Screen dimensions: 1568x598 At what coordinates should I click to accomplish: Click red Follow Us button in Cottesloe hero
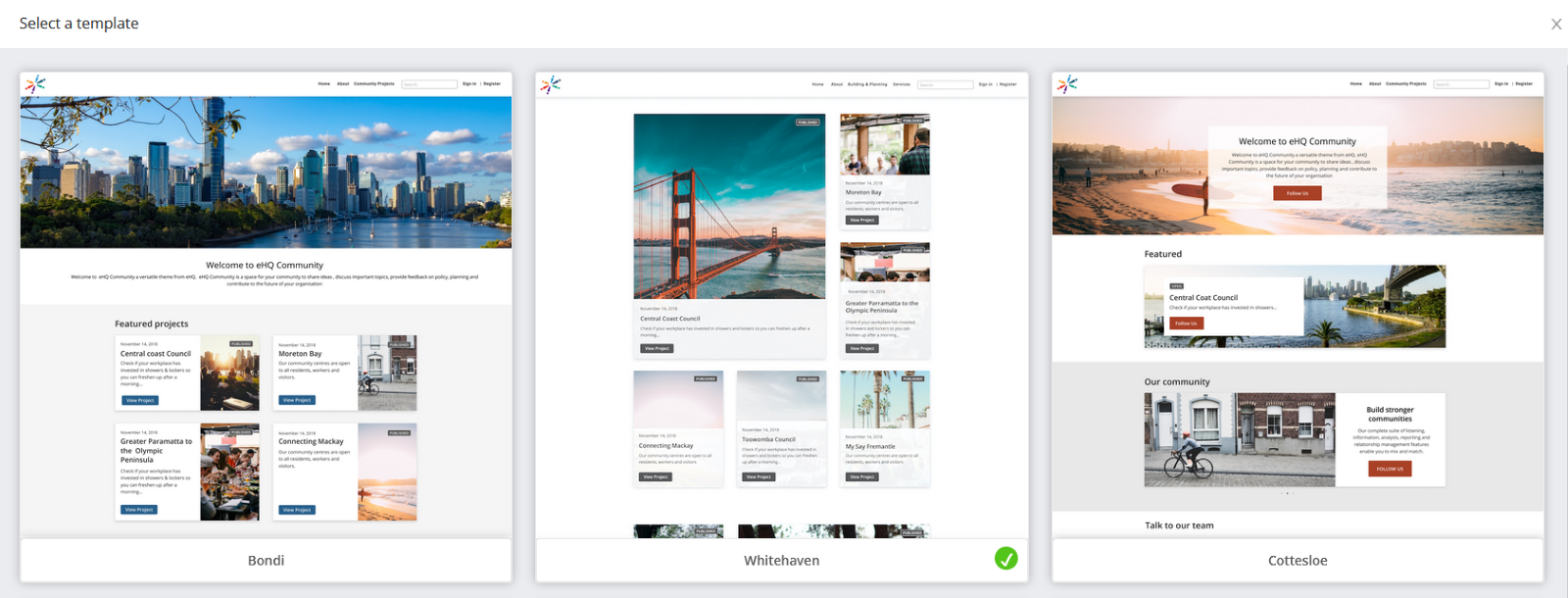[x=1298, y=193]
